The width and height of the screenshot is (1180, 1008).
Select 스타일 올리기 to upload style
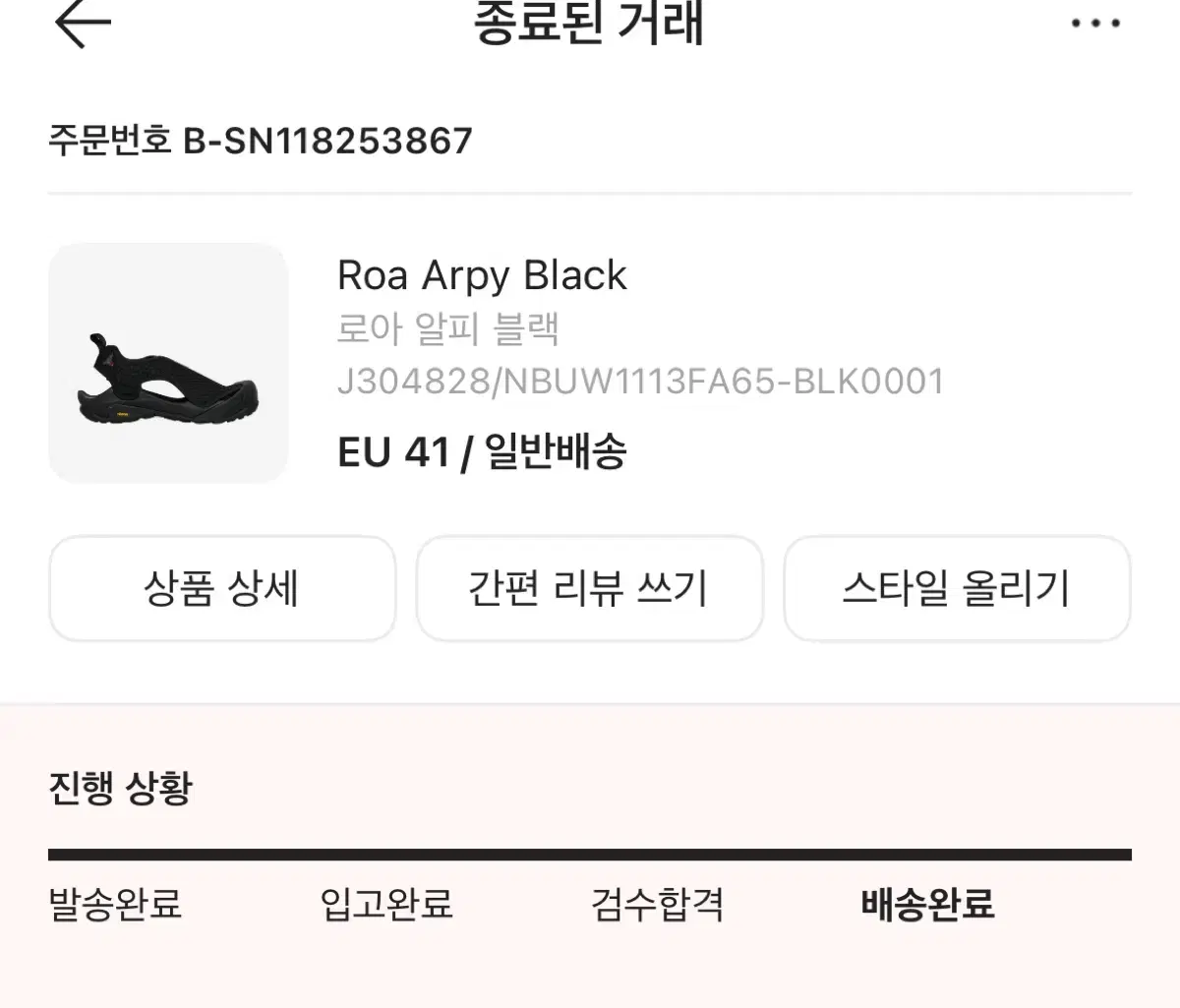click(x=957, y=588)
